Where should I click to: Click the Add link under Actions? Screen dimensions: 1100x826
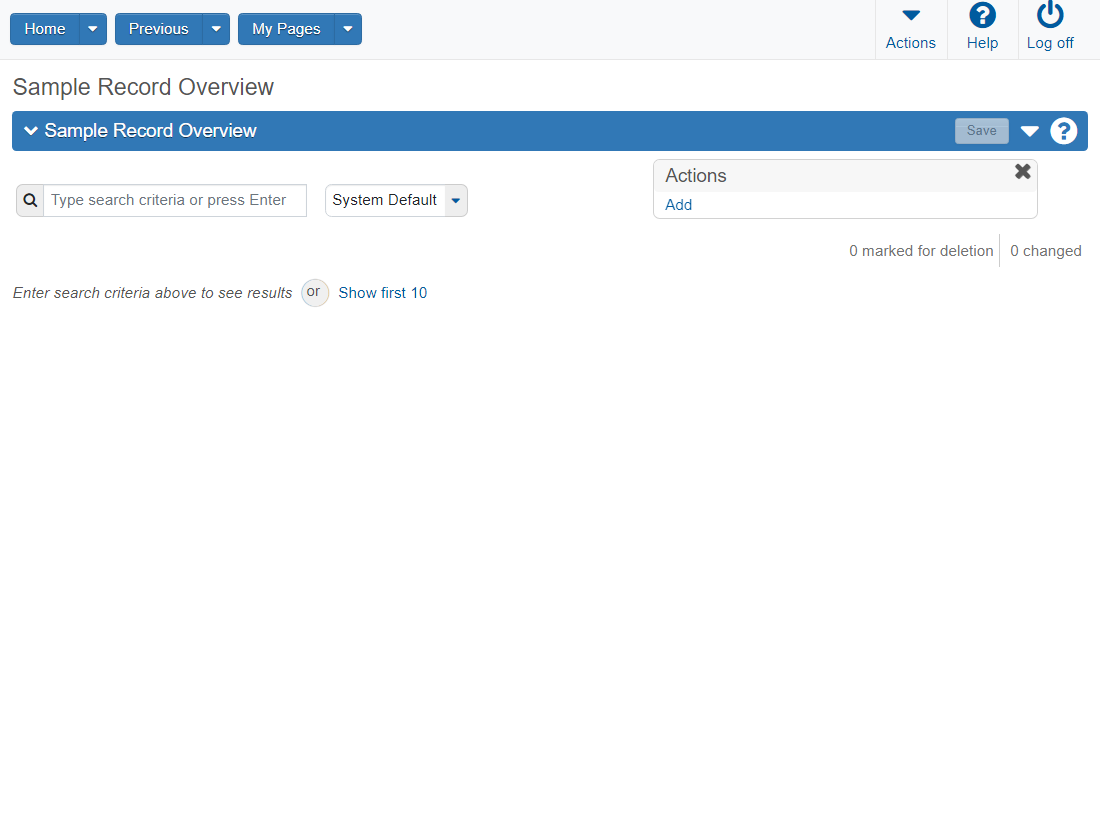click(678, 205)
